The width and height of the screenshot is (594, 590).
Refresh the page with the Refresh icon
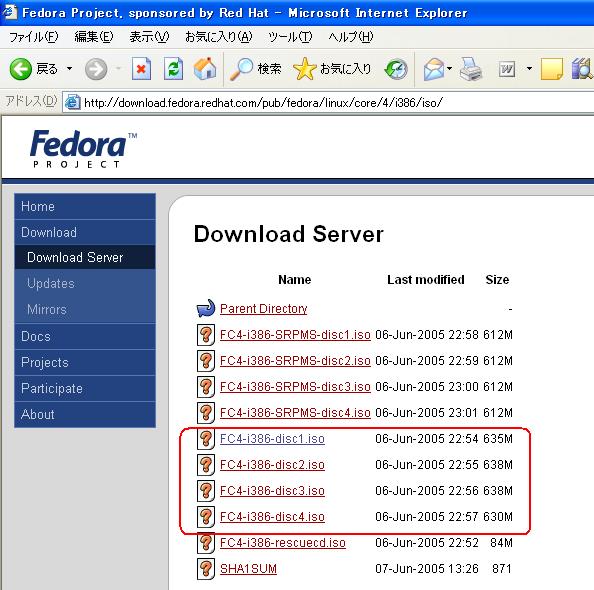click(x=173, y=69)
